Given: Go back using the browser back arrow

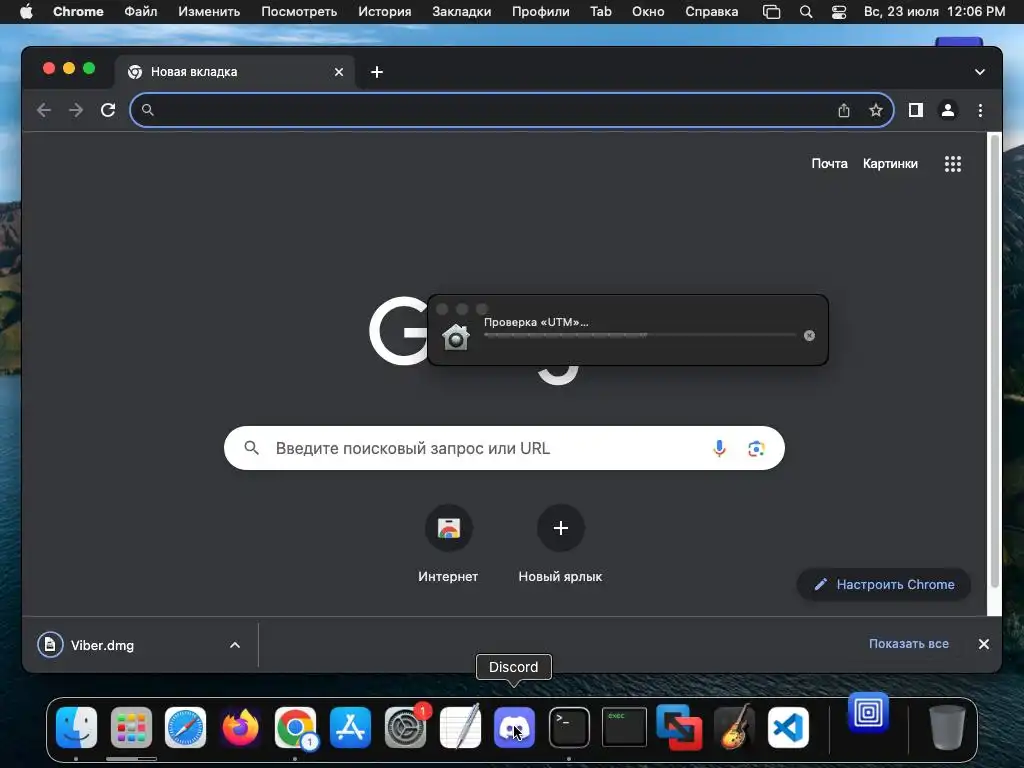Looking at the screenshot, I should click(44, 110).
